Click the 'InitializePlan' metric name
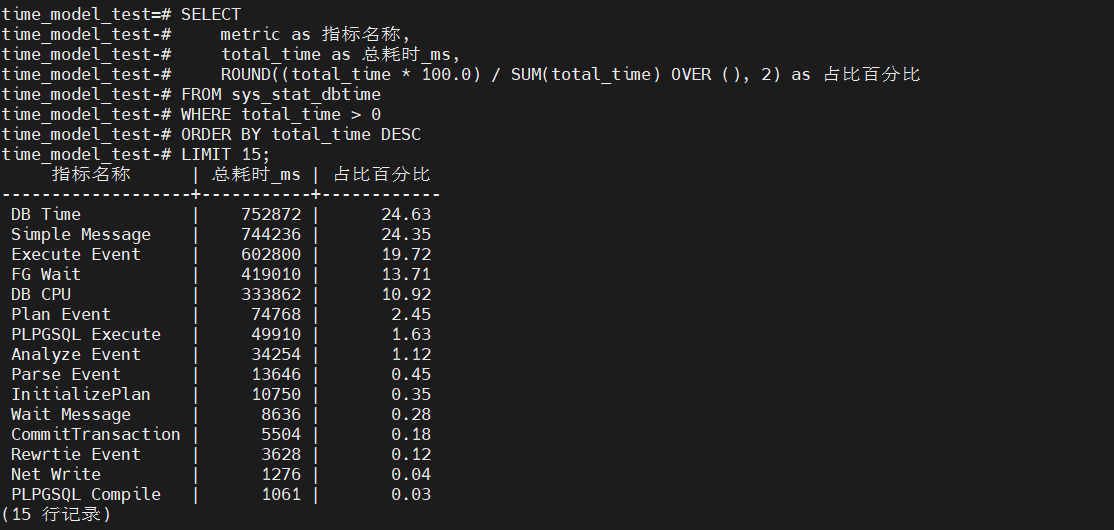 tap(81, 394)
